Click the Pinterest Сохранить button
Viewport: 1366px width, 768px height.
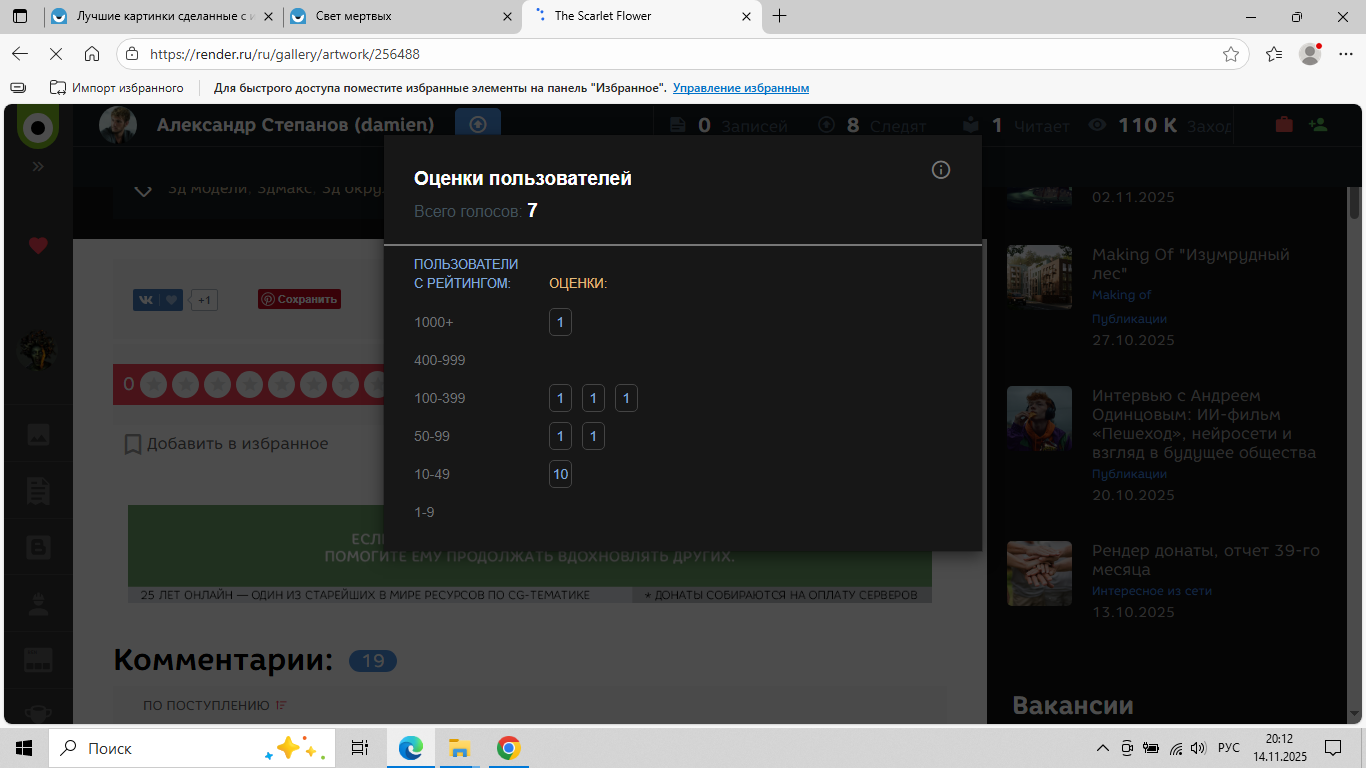(x=299, y=299)
